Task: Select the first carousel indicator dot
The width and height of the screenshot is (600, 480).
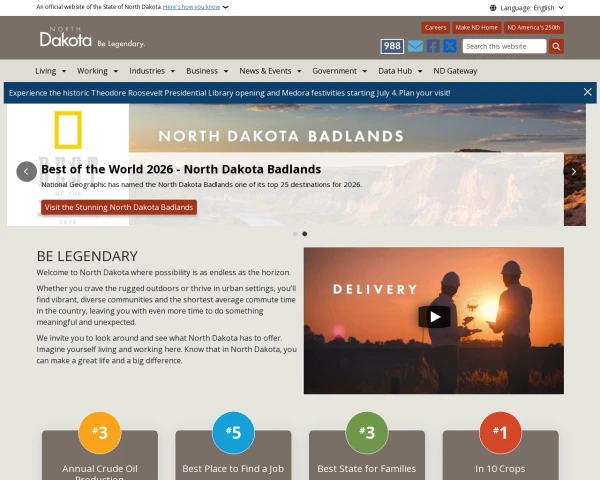Action: [295, 234]
